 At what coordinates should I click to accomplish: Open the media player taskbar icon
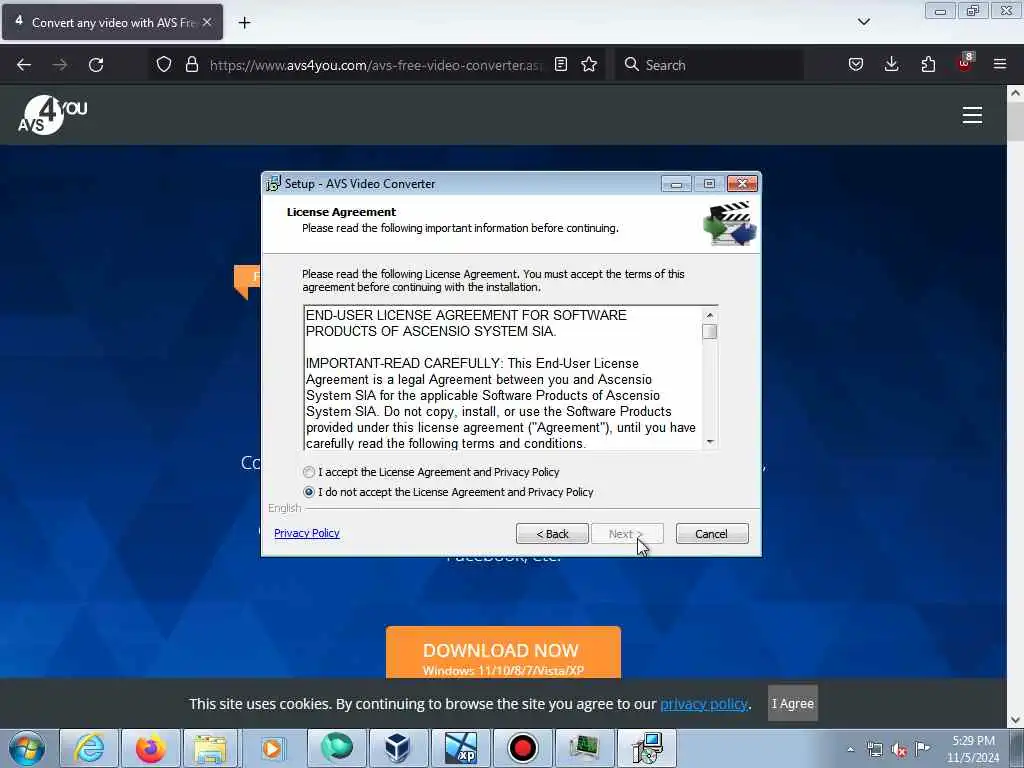coord(272,748)
